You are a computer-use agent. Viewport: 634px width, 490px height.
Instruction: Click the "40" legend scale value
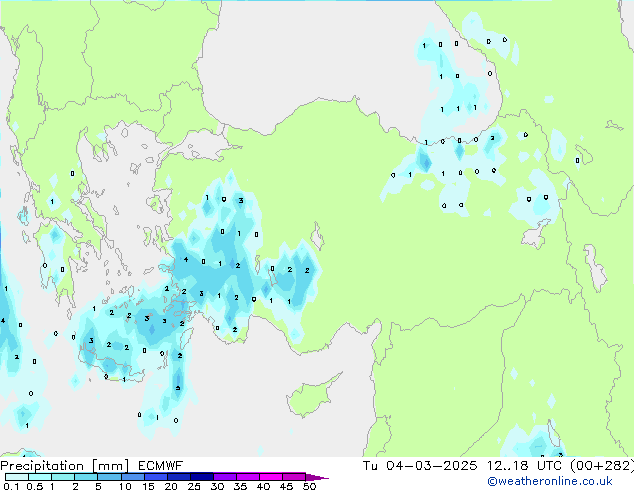coord(263,486)
